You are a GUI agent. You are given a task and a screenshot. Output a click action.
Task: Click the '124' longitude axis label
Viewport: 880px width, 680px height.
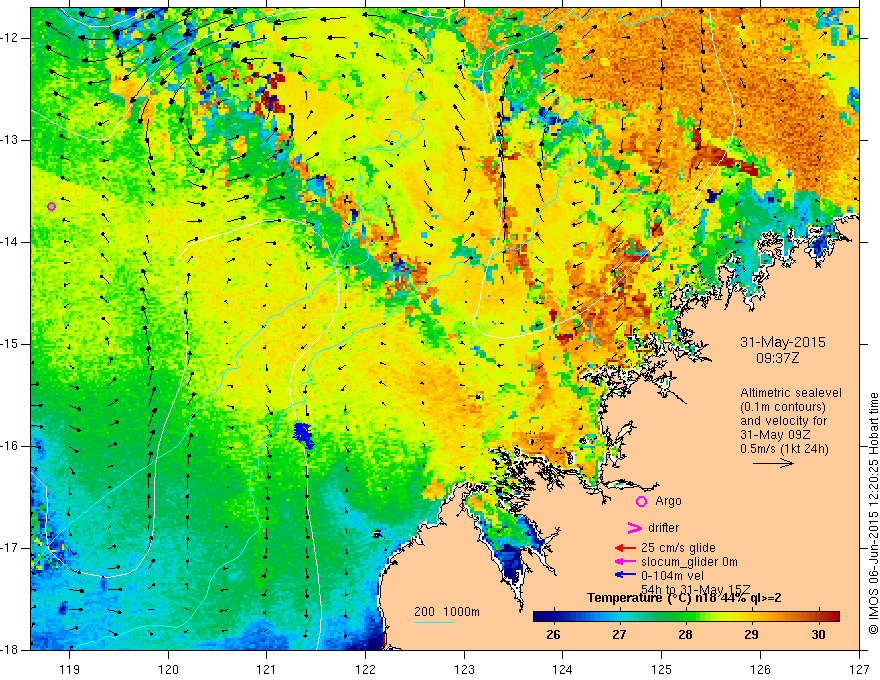563,669
